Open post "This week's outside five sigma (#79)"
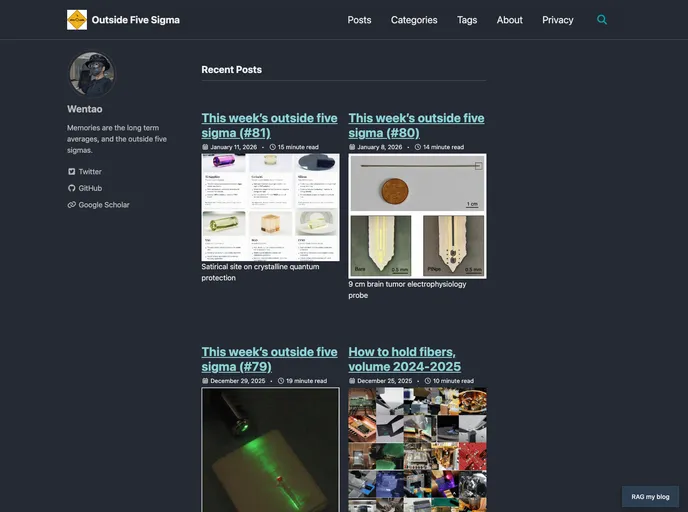Screen dimensions: 688x512 pos(269,359)
